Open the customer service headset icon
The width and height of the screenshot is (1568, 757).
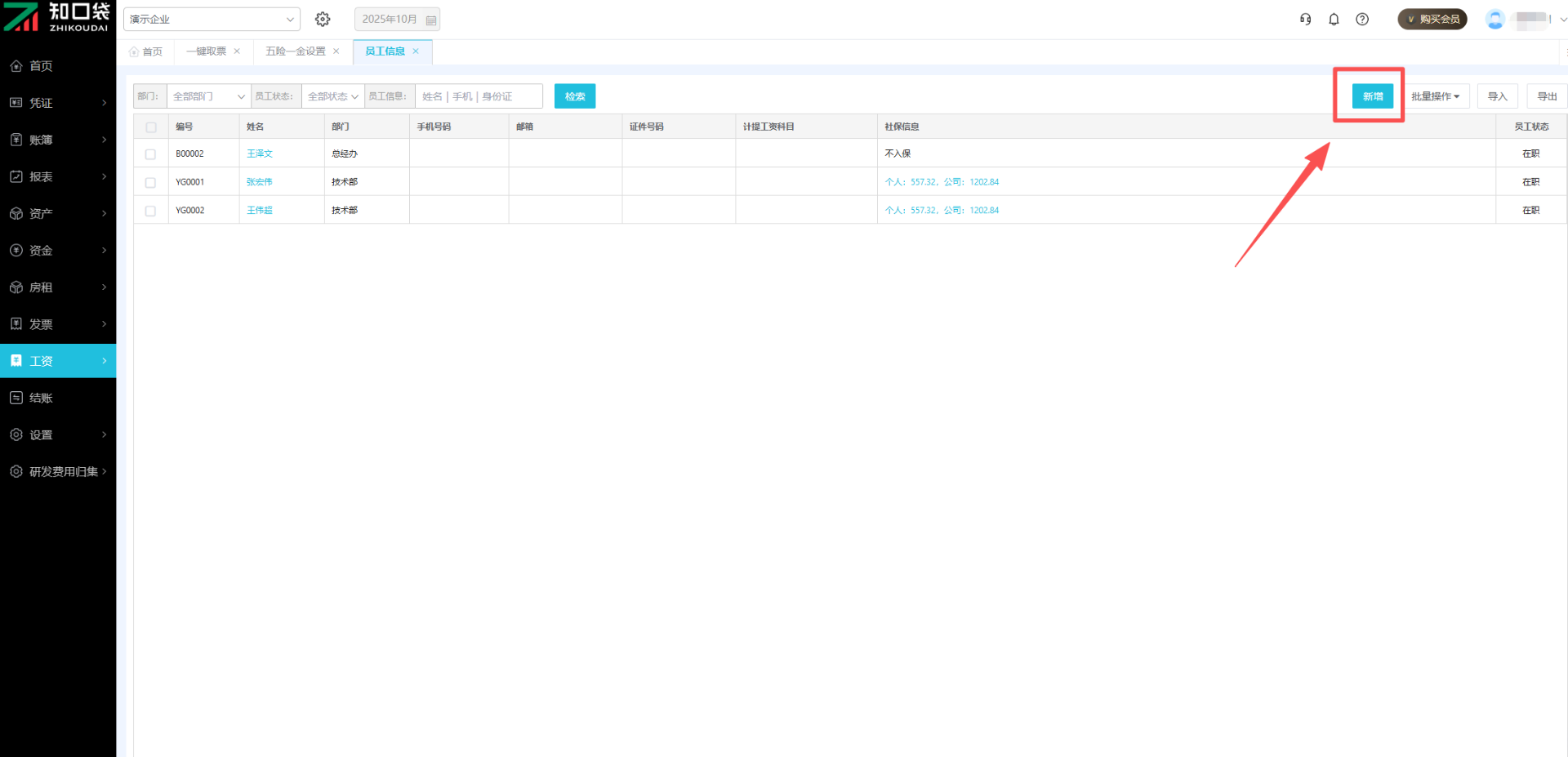point(1305,19)
